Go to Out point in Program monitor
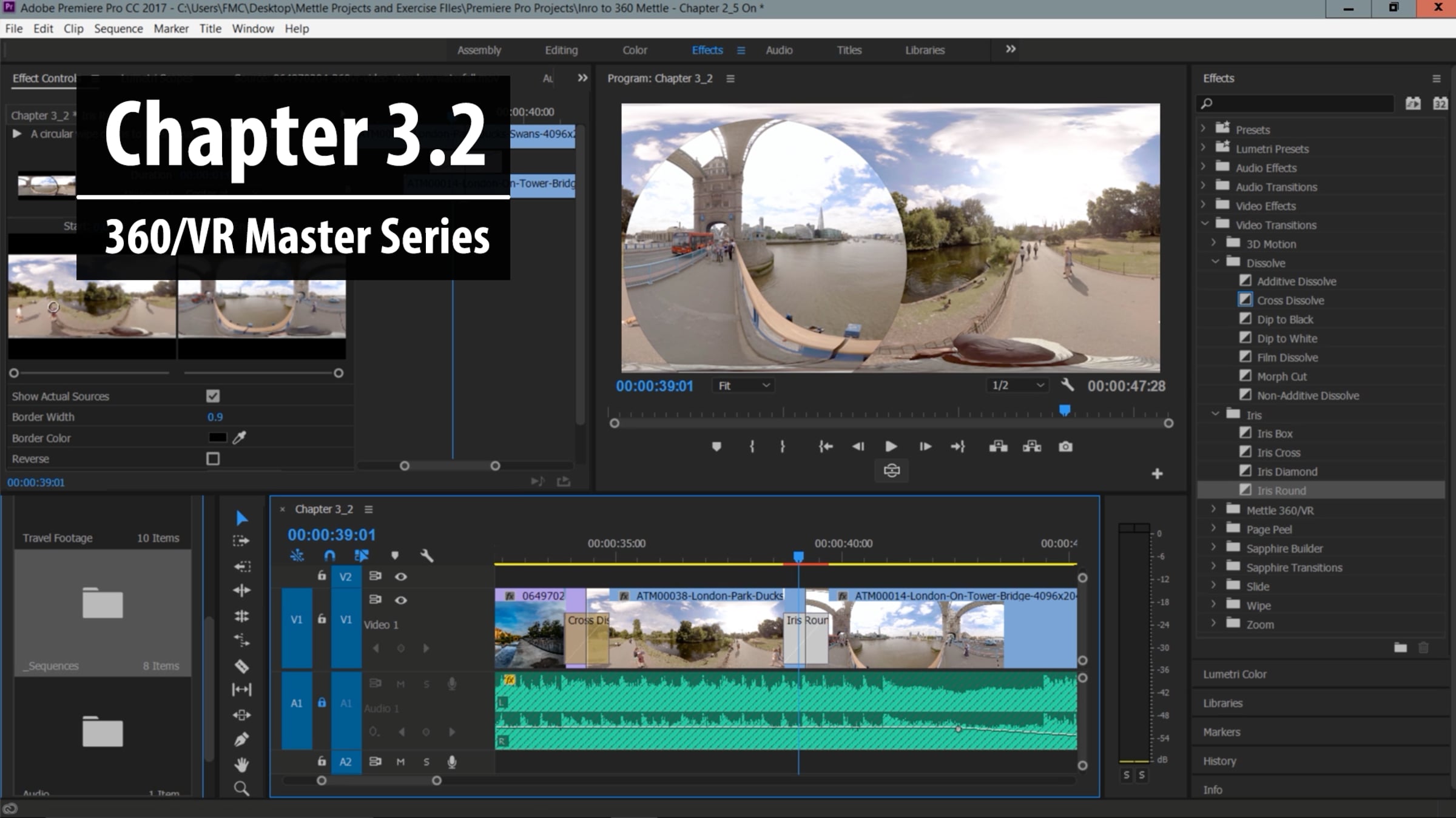 pyautogui.click(x=958, y=447)
